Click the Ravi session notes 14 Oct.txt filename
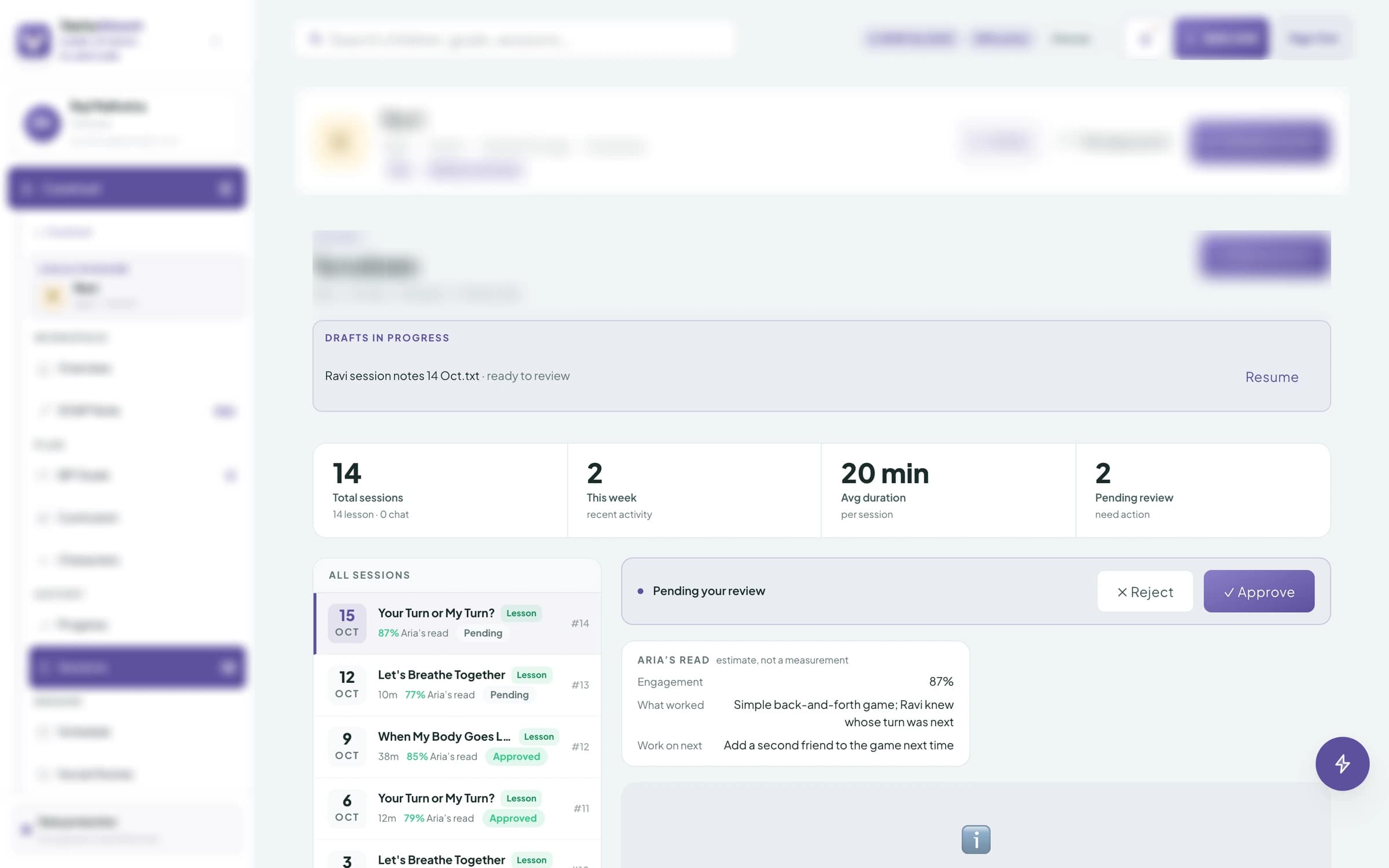This screenshot has height=868, width=1389. [402, 376]
